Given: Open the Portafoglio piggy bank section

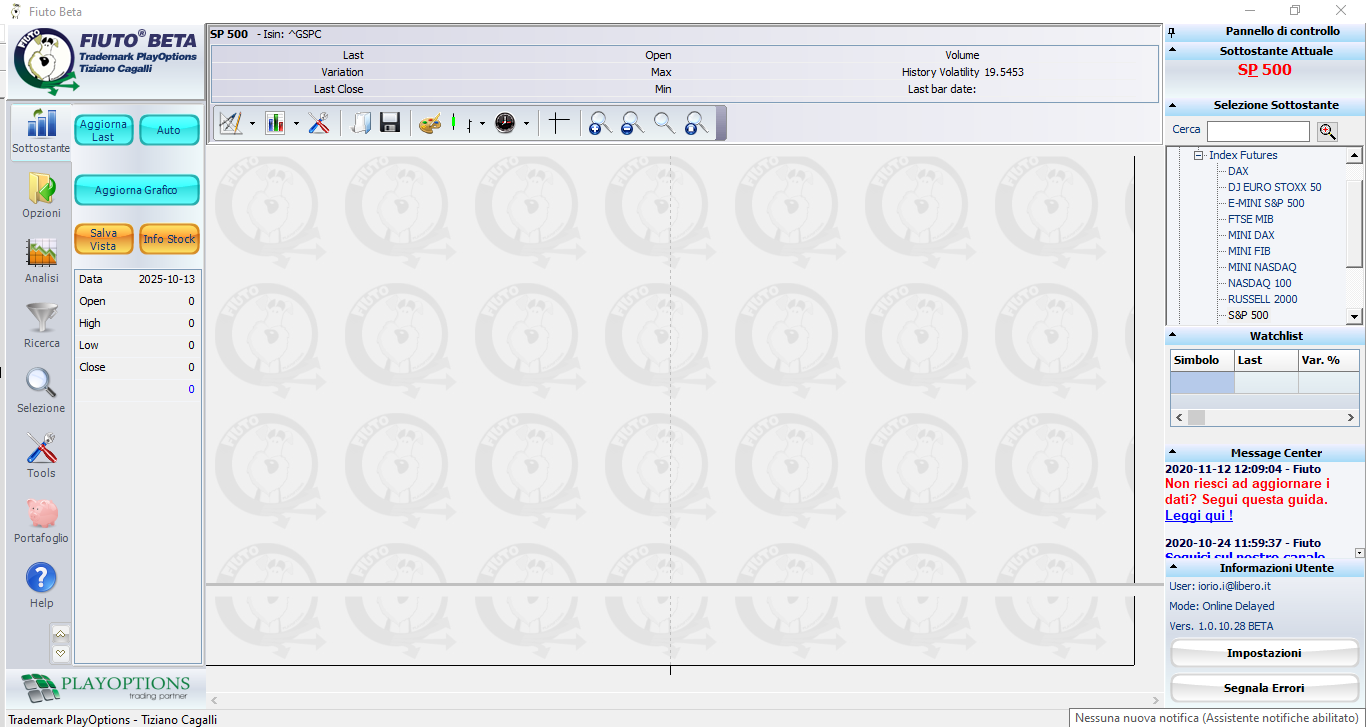Looking at the screenshot, I should [x=41, y=521].
